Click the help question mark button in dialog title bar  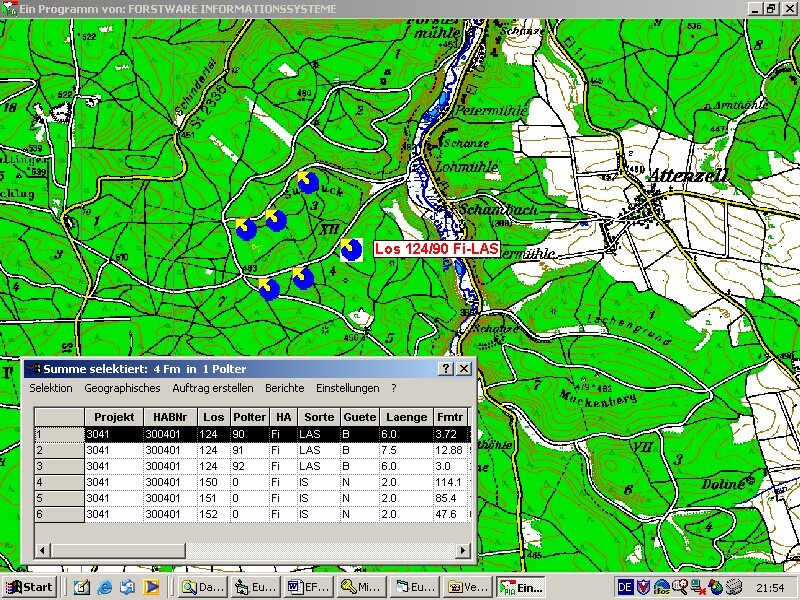point(447,369)
